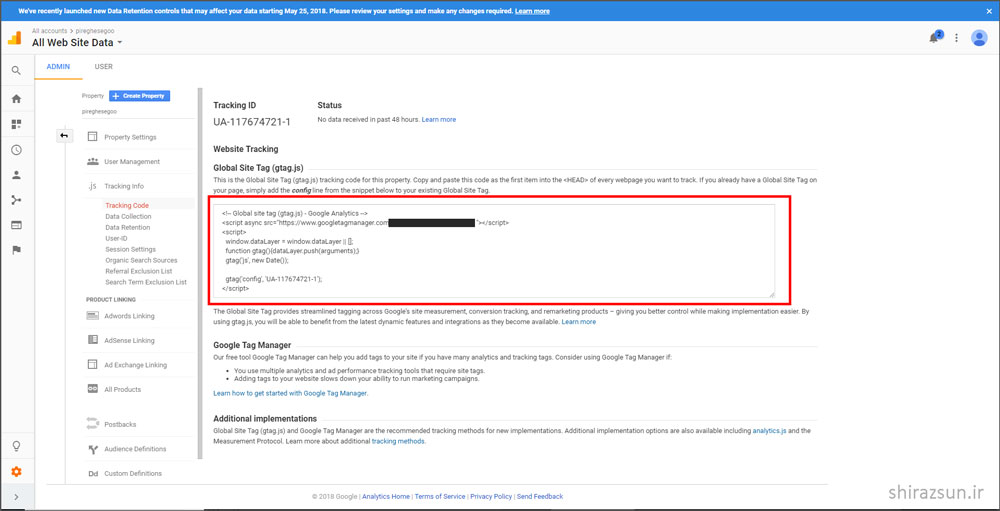
Task: Close the blue Data Retention banner
Action: (x=989, y=11)
